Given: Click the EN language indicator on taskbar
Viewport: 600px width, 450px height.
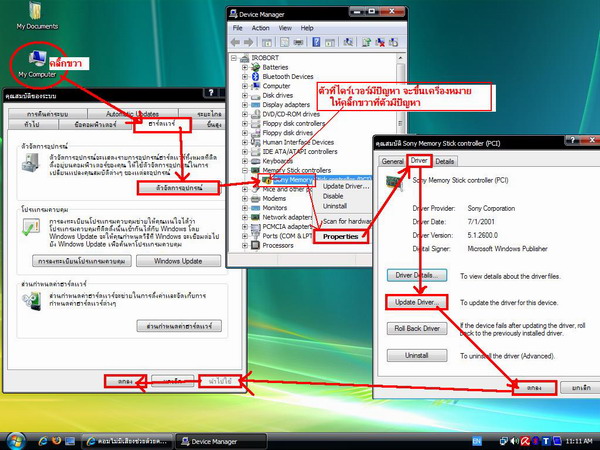Looking at the screenshot, I should click(x=477, y=442).
